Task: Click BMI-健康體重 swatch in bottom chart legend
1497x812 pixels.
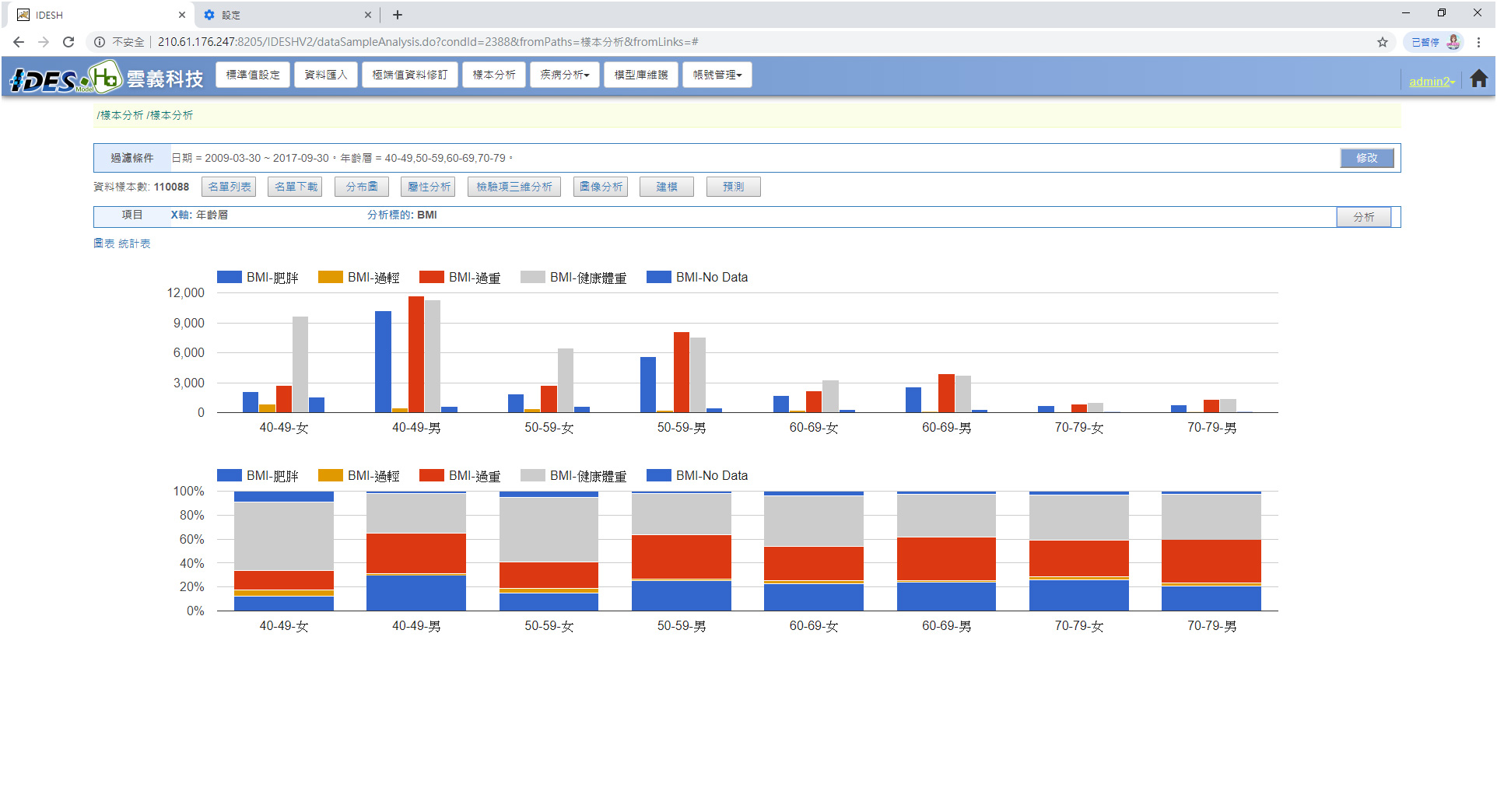Action: pyautogui.click(x=533, y=475)
